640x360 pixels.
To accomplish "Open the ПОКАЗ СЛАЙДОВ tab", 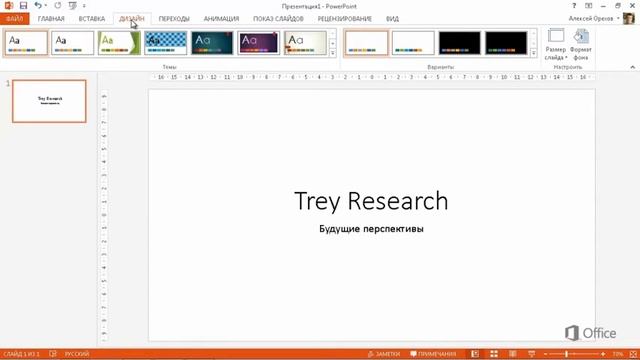I will pos(278,19).
